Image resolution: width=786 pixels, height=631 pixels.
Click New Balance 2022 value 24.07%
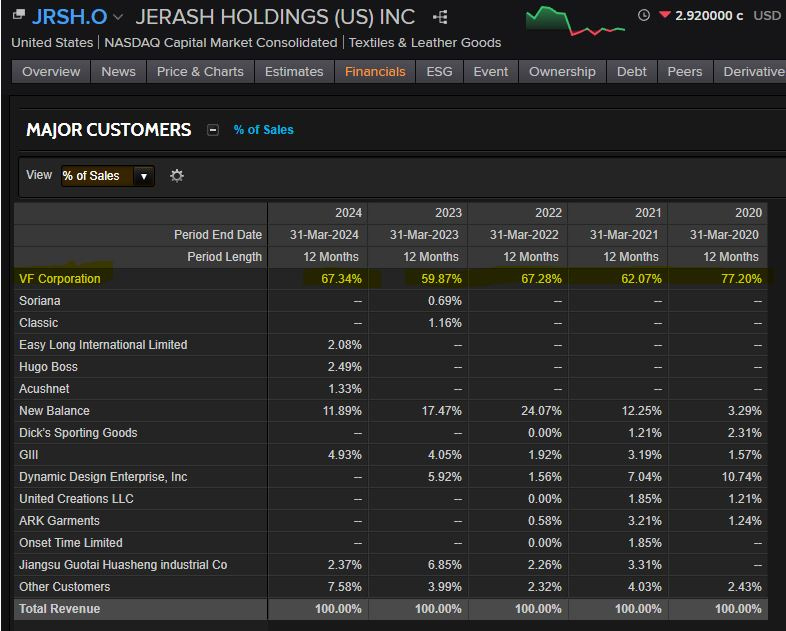(541, 411)
